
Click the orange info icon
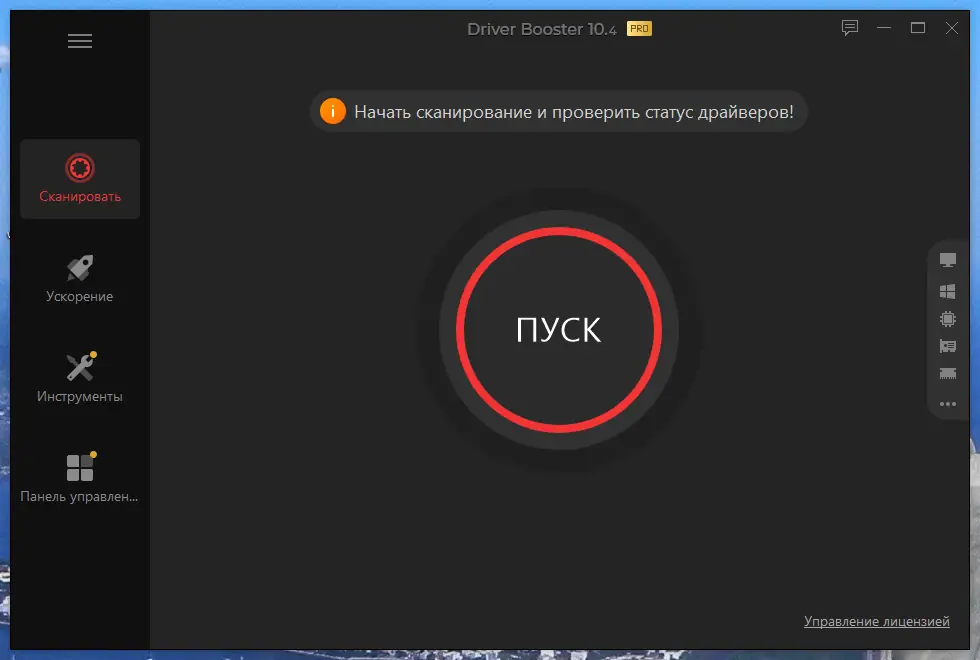pos(332,111)
